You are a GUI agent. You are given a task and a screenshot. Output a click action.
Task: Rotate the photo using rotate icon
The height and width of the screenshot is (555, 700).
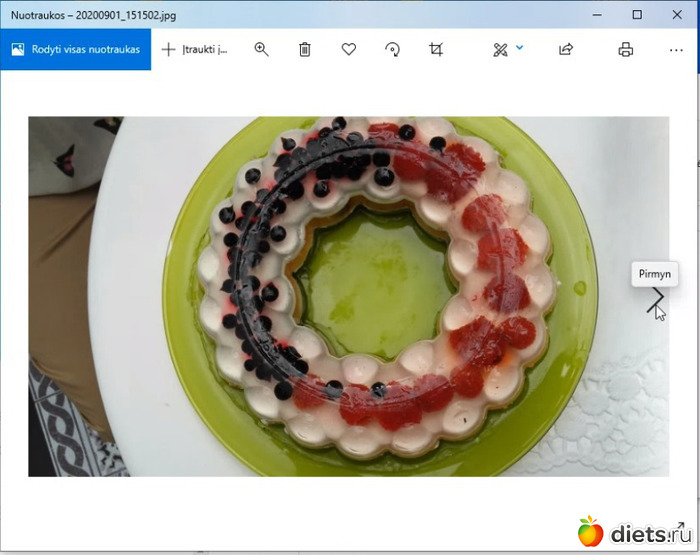[392, 49]
